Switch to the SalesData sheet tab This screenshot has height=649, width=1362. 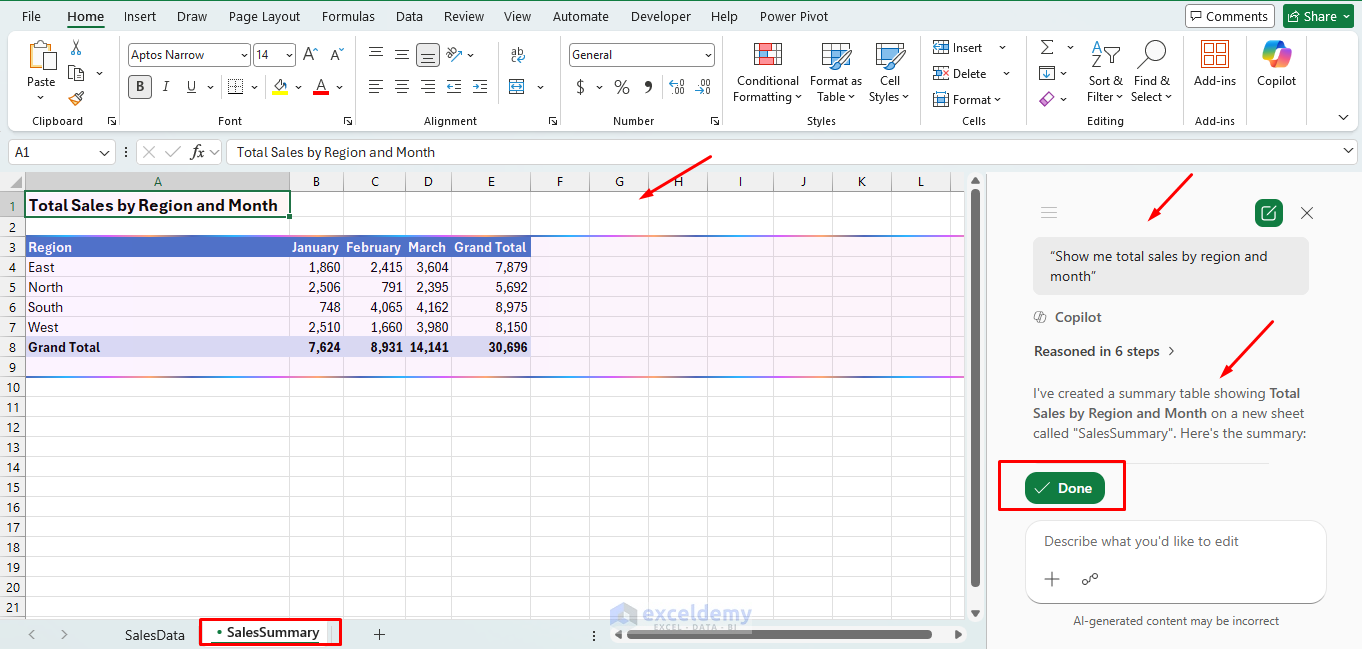(155, 634)
